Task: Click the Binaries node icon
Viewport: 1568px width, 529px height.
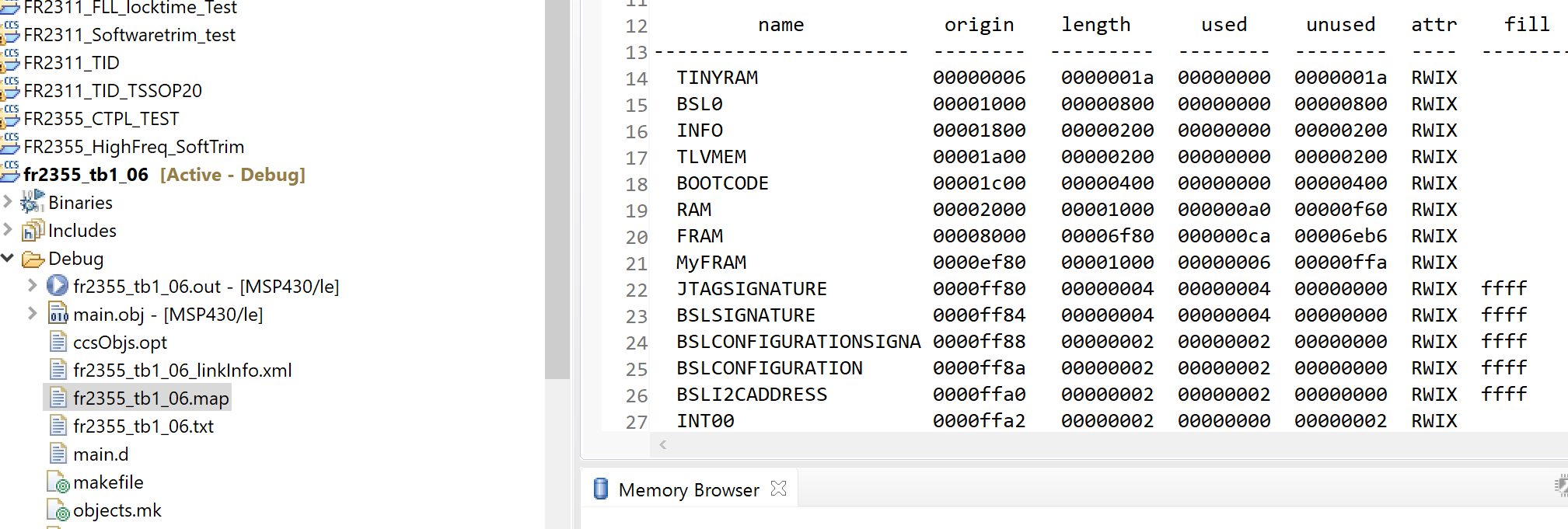Action: (x=32, y=203)
